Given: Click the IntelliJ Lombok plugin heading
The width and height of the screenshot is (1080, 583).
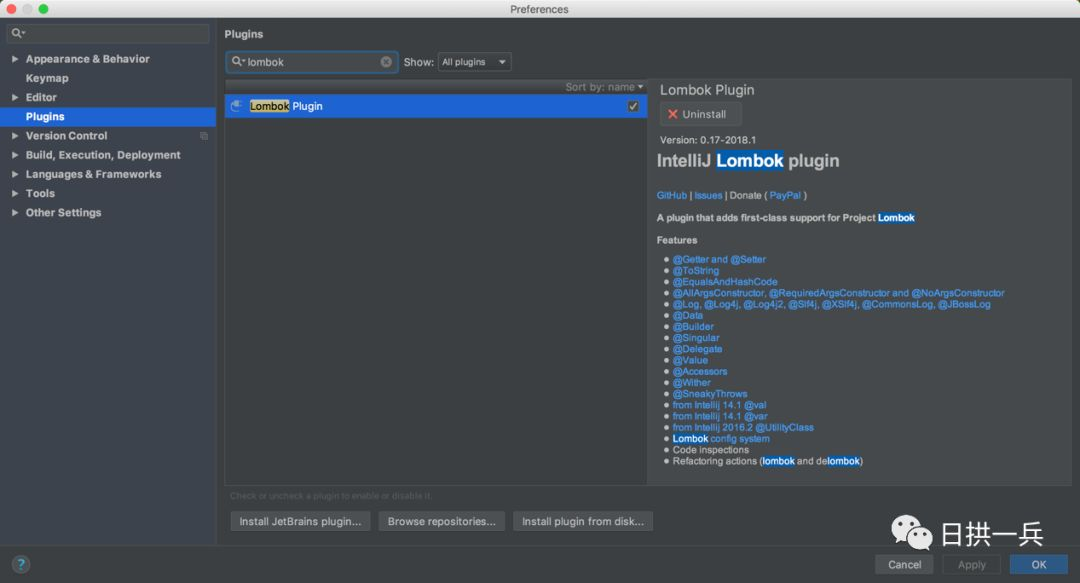Looking at the screenshot, I should 748,161.
